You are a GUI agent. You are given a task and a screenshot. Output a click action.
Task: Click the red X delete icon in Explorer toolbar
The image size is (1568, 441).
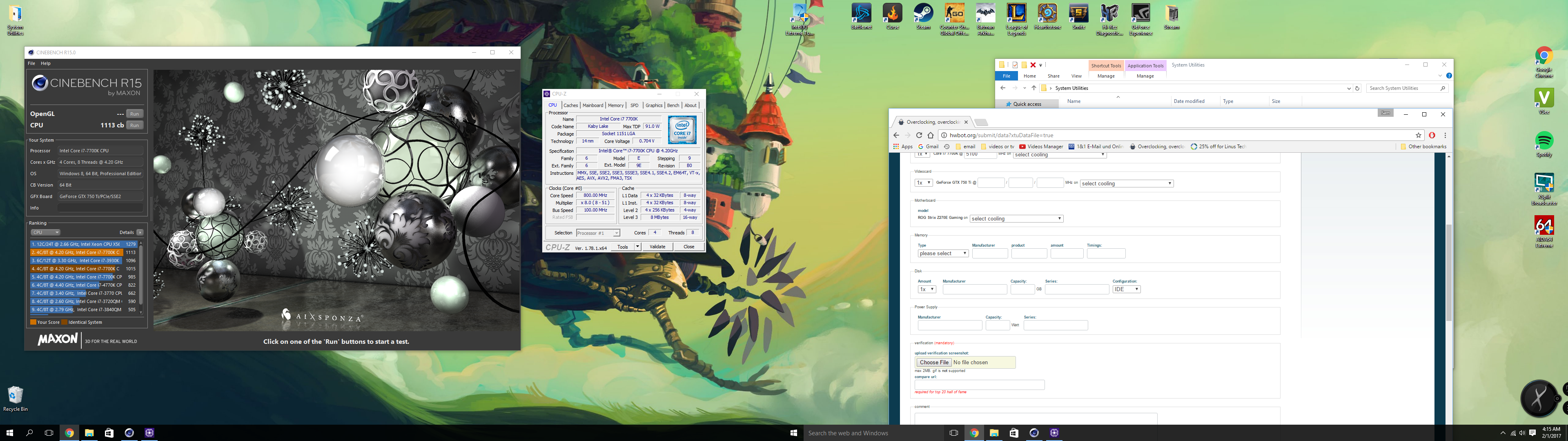[x=1033, y=65]
